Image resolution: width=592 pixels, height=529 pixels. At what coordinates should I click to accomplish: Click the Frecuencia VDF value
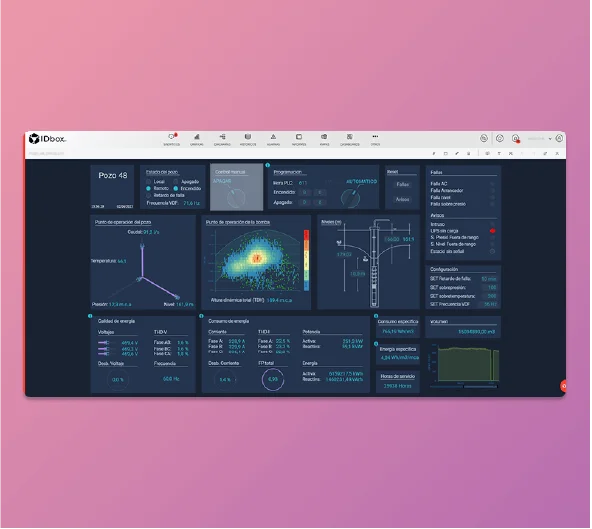click(x=191, y=203)
